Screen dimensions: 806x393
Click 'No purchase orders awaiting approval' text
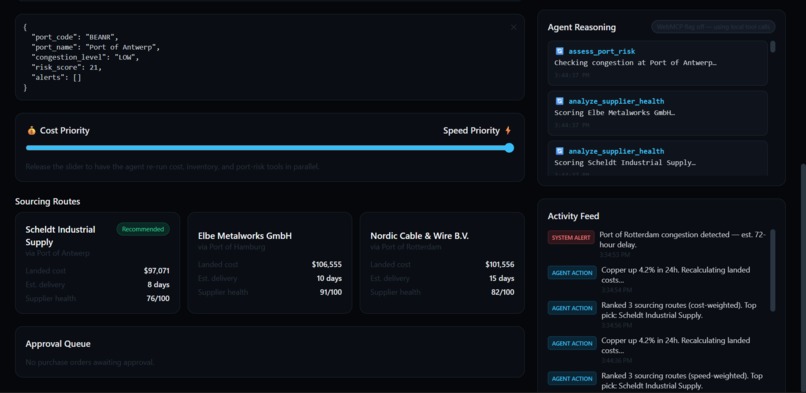point(90,362)
